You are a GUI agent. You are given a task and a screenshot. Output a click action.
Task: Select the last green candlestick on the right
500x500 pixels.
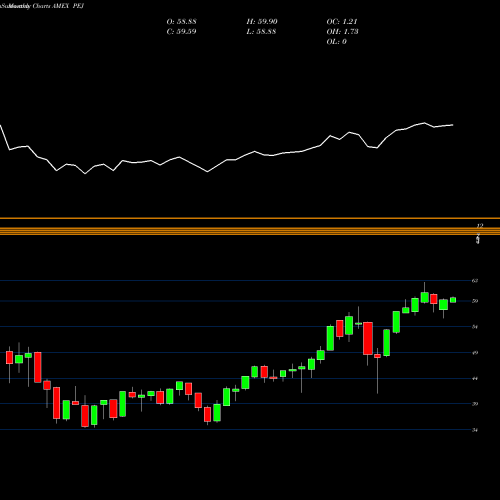[x=453, y=300]
